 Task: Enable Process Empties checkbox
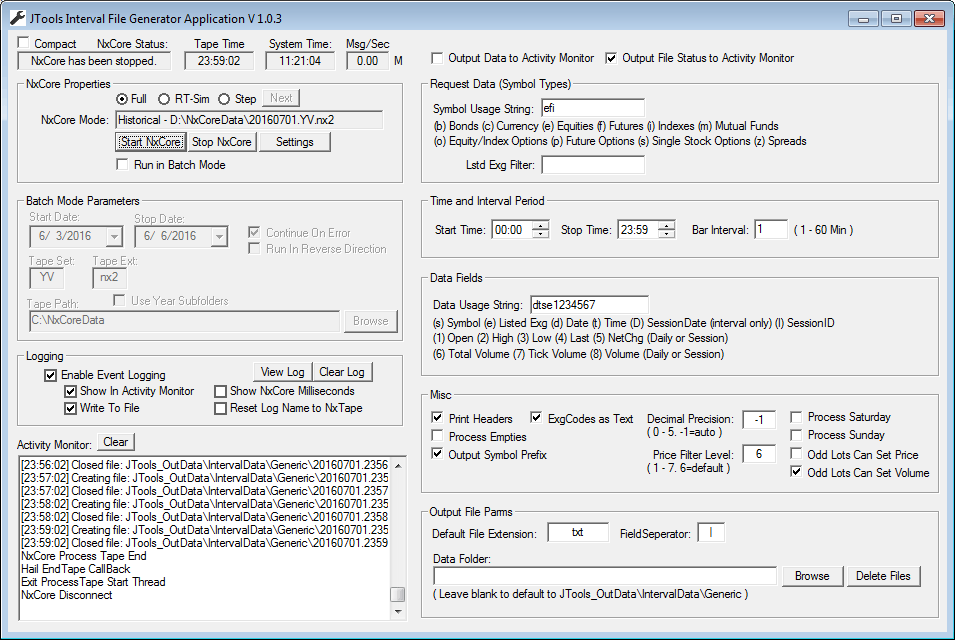point(437,436)
